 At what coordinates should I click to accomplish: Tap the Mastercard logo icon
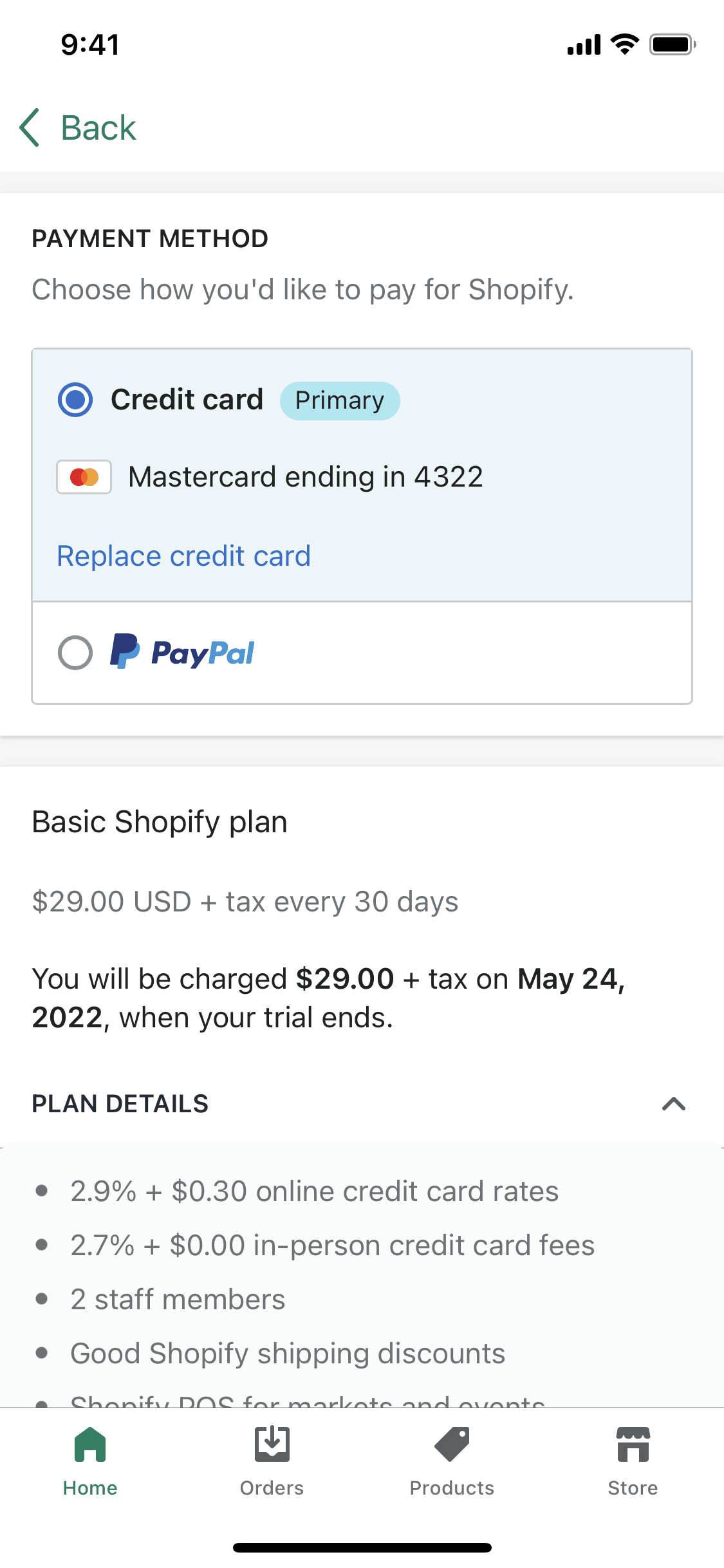[84, 477]
